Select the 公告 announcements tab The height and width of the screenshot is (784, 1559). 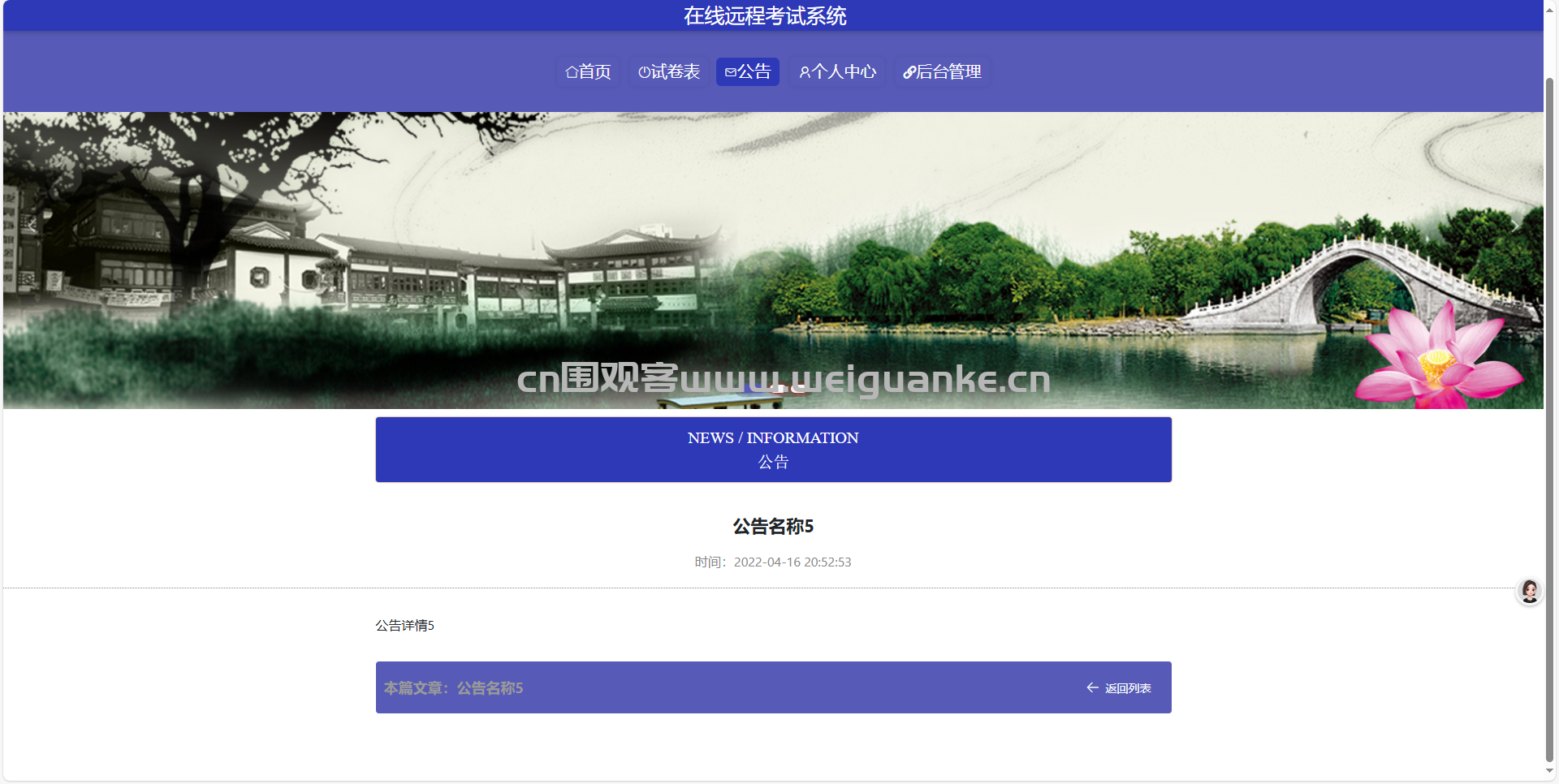pyautogui.click(x=748, y=71)
